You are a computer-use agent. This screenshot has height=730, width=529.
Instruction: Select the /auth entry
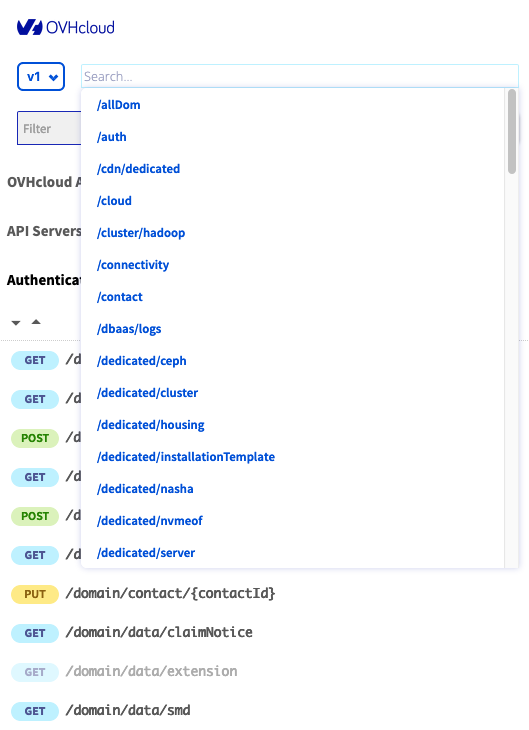coord(111,137)
